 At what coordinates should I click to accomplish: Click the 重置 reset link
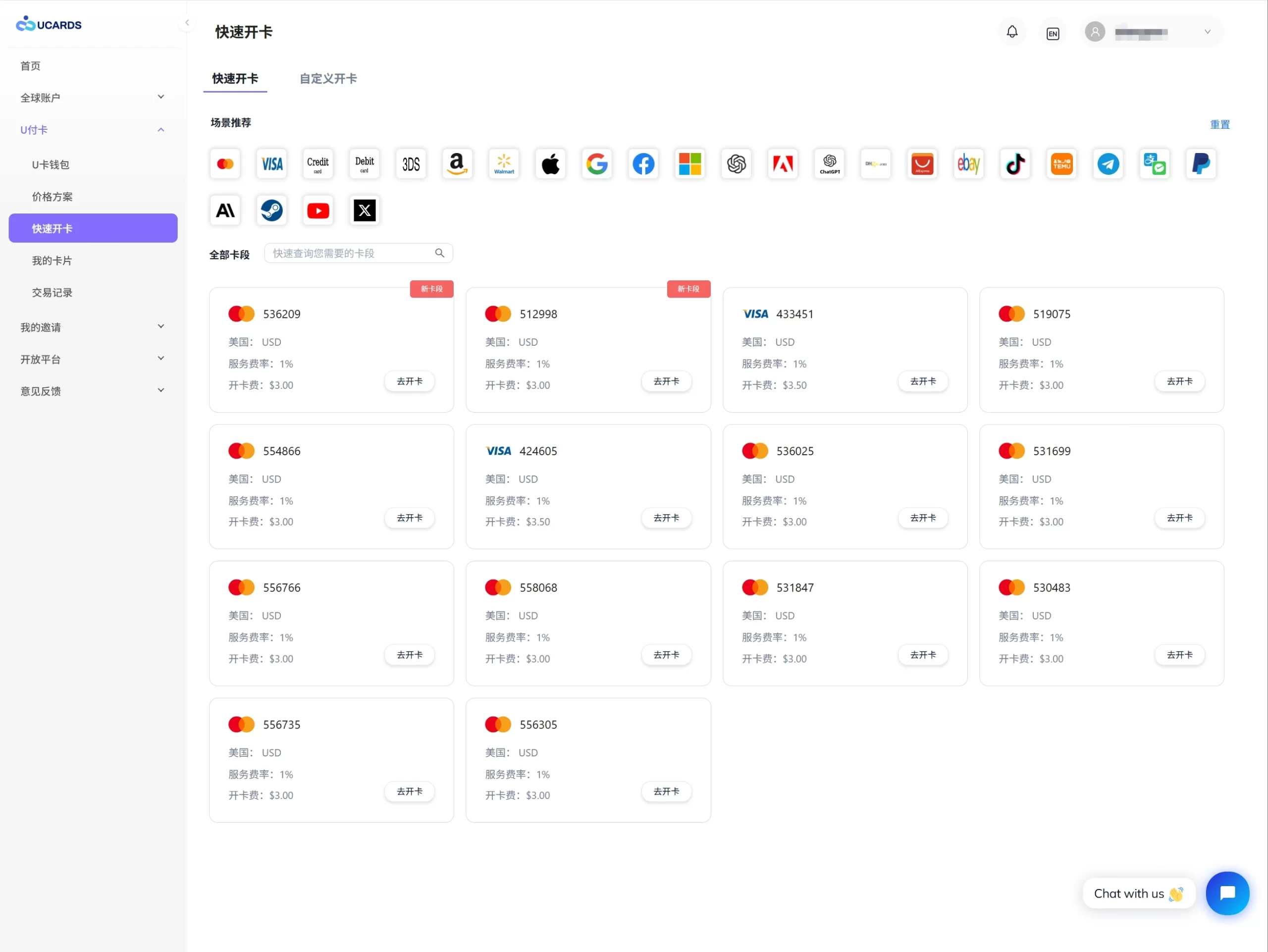pos(1219,124)
